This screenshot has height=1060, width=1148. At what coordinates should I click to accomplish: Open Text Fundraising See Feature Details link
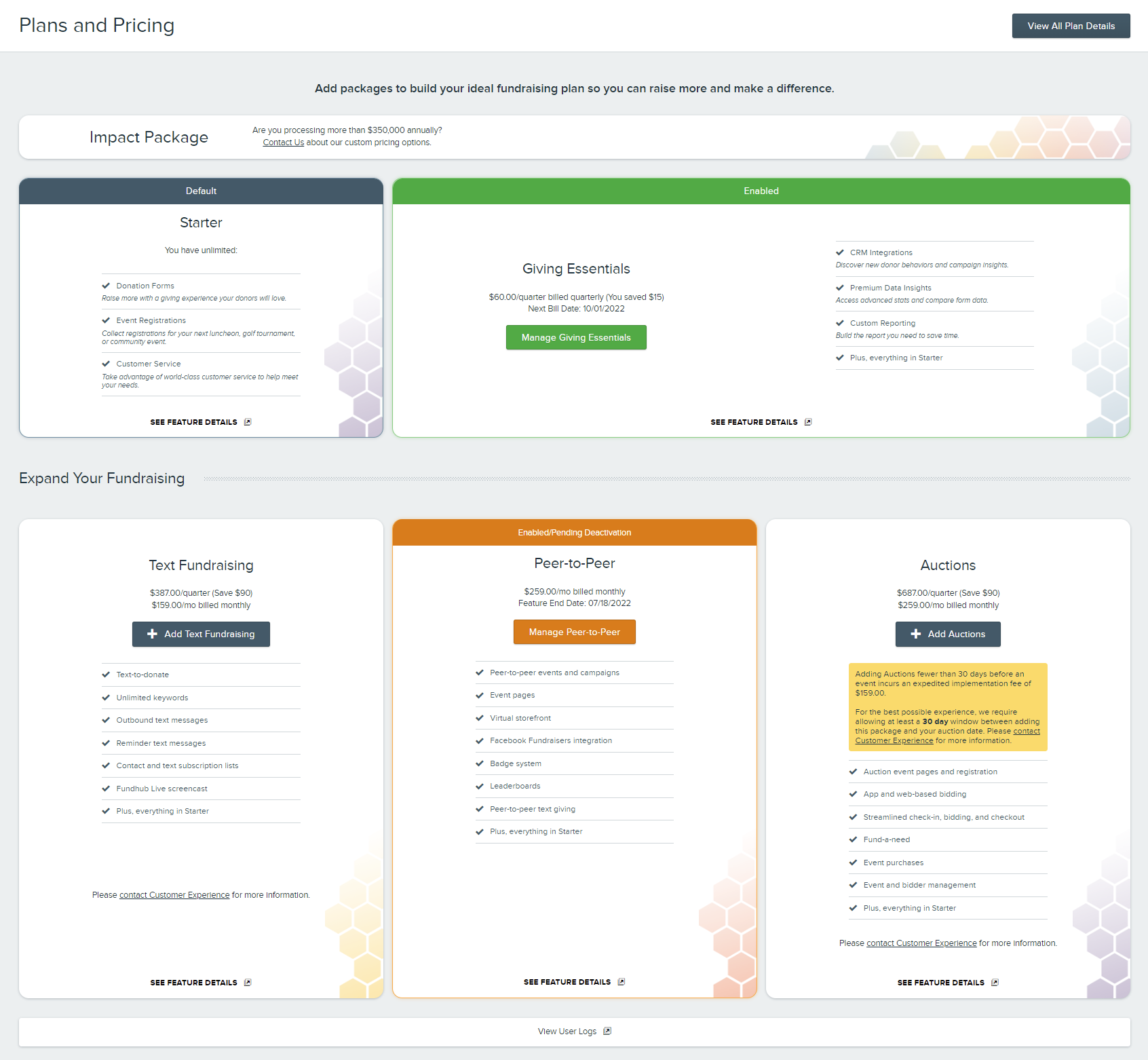tap(194, 983)
